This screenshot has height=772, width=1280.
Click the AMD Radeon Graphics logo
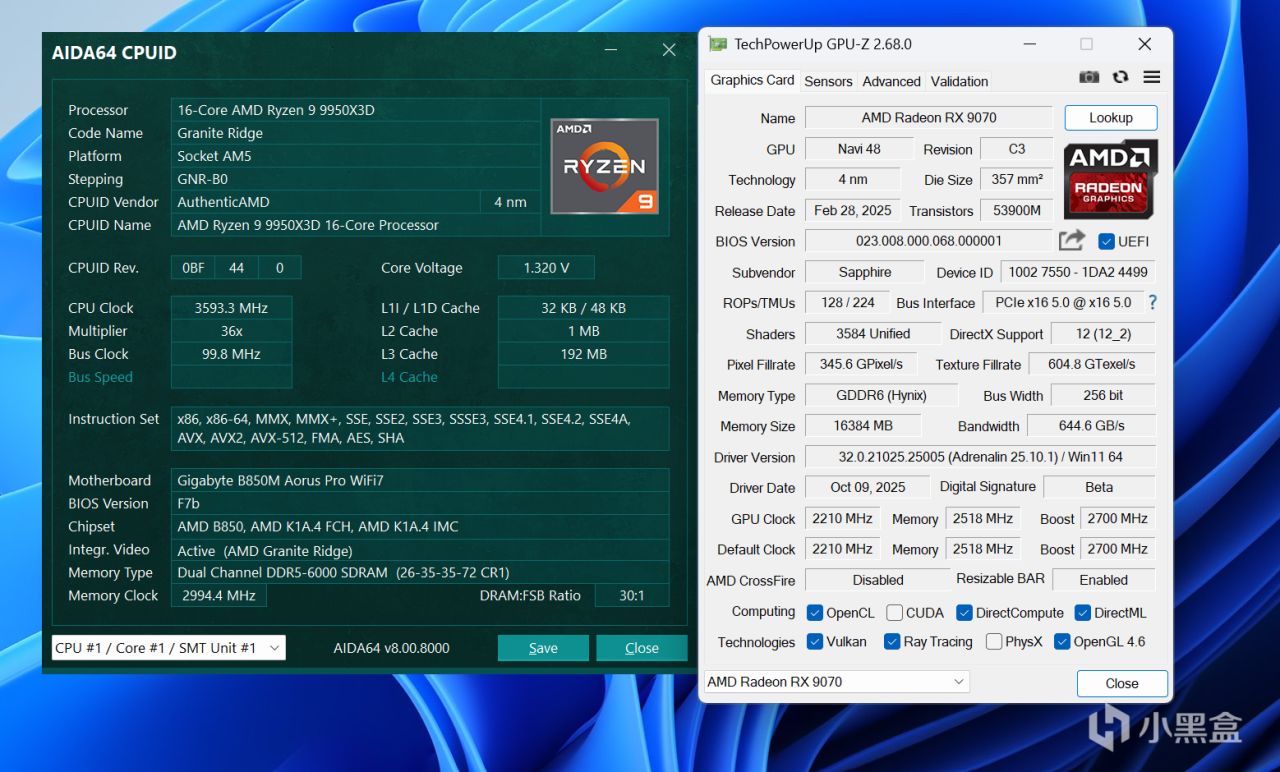[x=1111, y=180]
